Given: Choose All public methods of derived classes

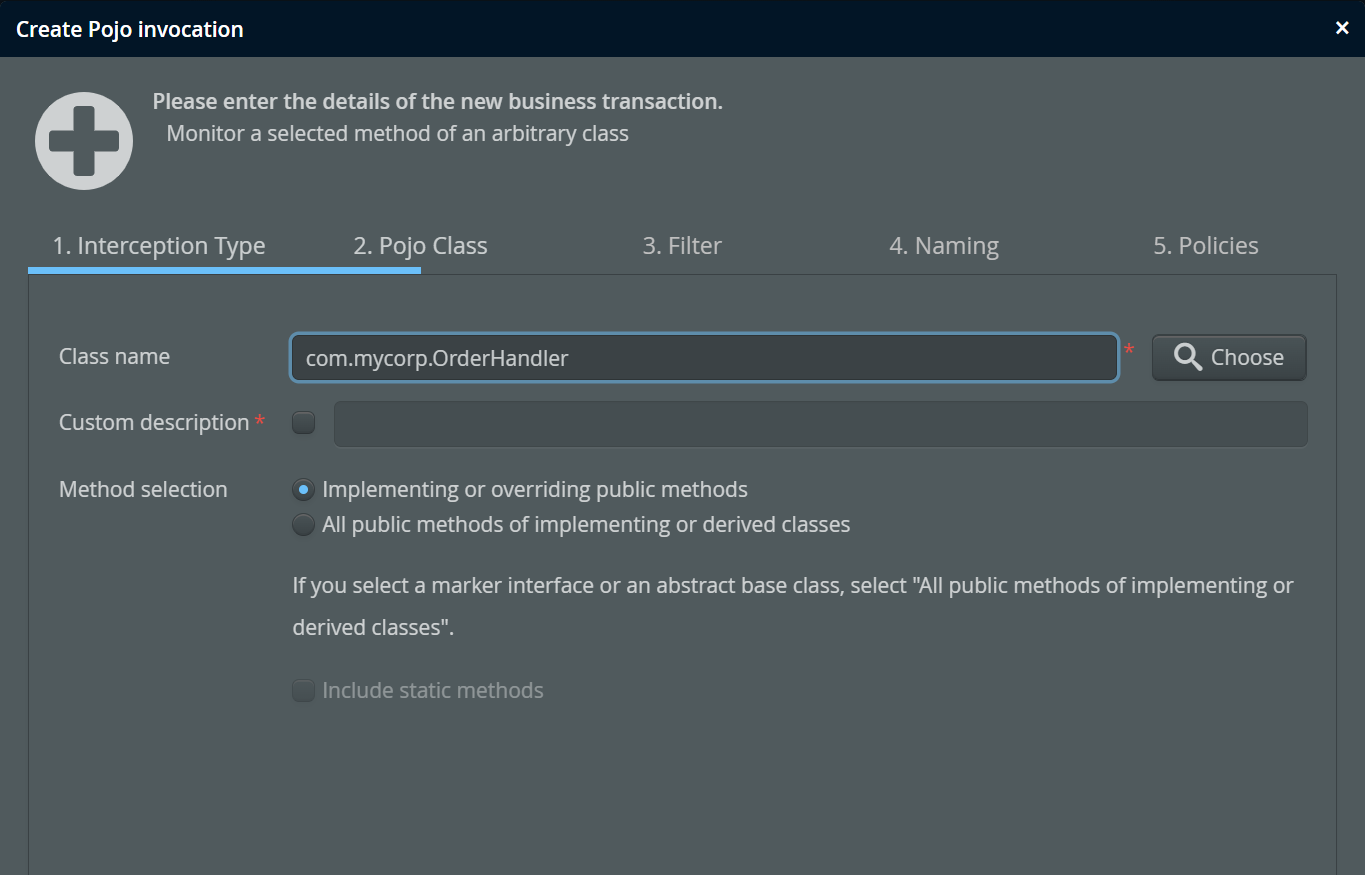Looking at the screenshot, I should [x=303, y=525].
